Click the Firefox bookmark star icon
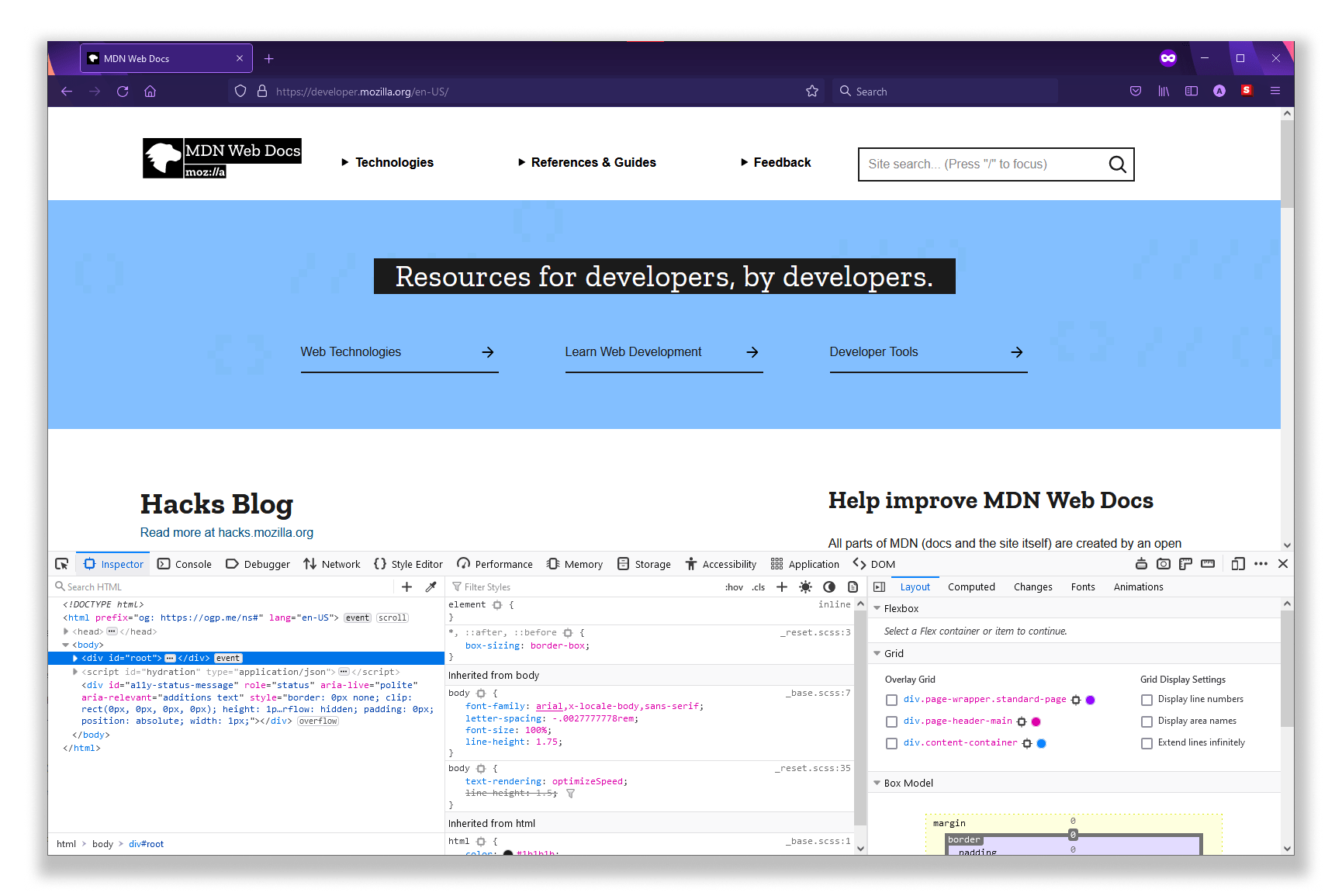Screen dimensions: 1342x896 tap(812, 92)
